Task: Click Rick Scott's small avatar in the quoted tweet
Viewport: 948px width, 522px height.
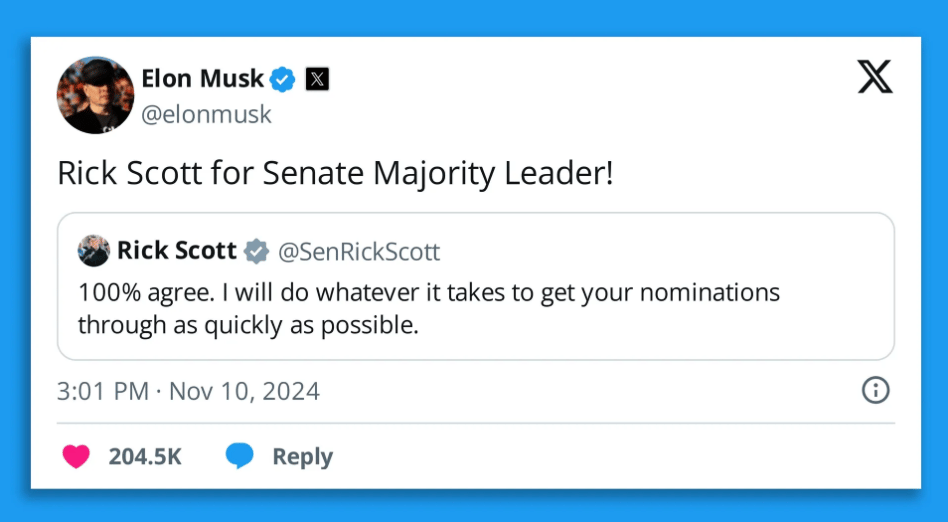Action: [94, 251]
